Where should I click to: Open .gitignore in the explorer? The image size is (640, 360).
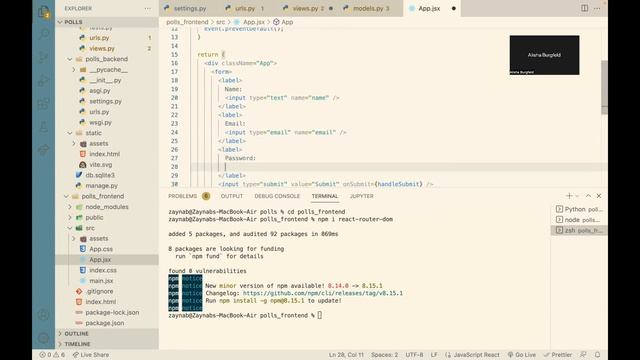pyautogui.click(x=107, y=291)
